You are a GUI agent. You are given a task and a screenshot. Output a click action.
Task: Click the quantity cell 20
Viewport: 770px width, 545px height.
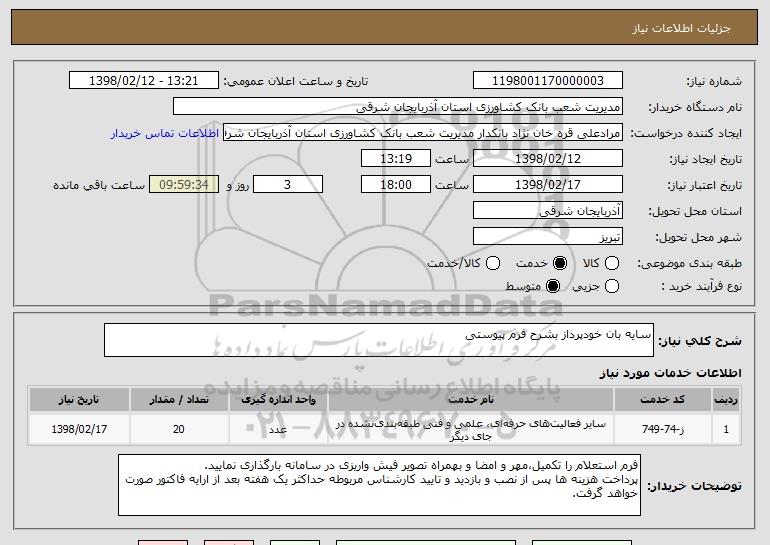coord(179,429)
